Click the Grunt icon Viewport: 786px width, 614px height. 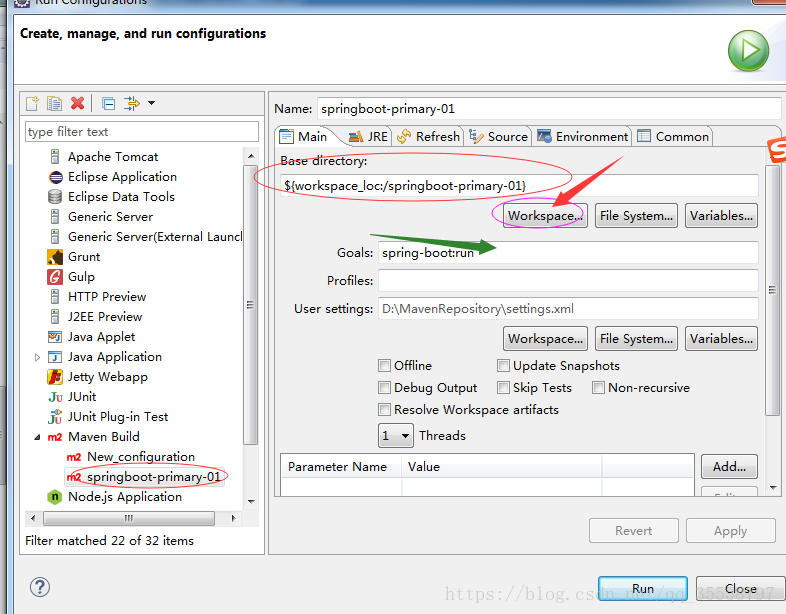[x=55, y=257]
